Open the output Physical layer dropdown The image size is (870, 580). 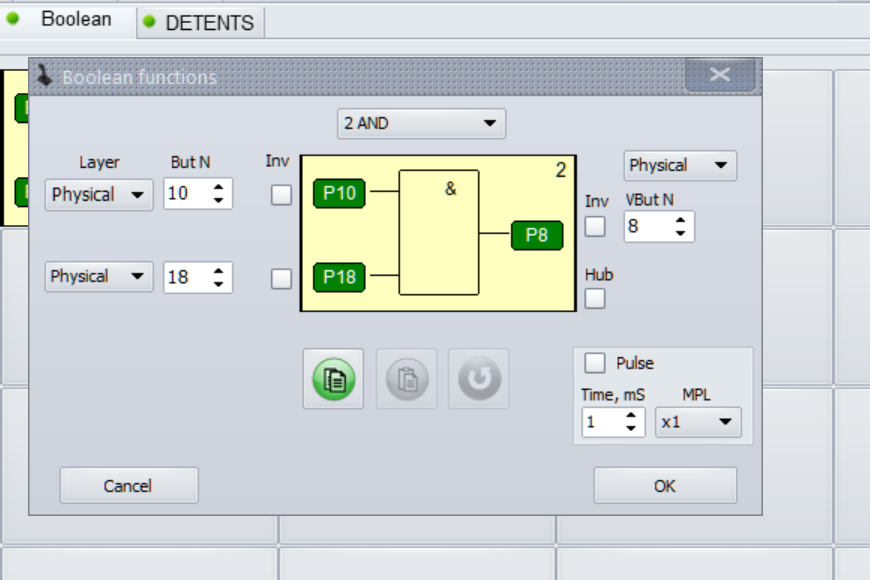point(680,165)
